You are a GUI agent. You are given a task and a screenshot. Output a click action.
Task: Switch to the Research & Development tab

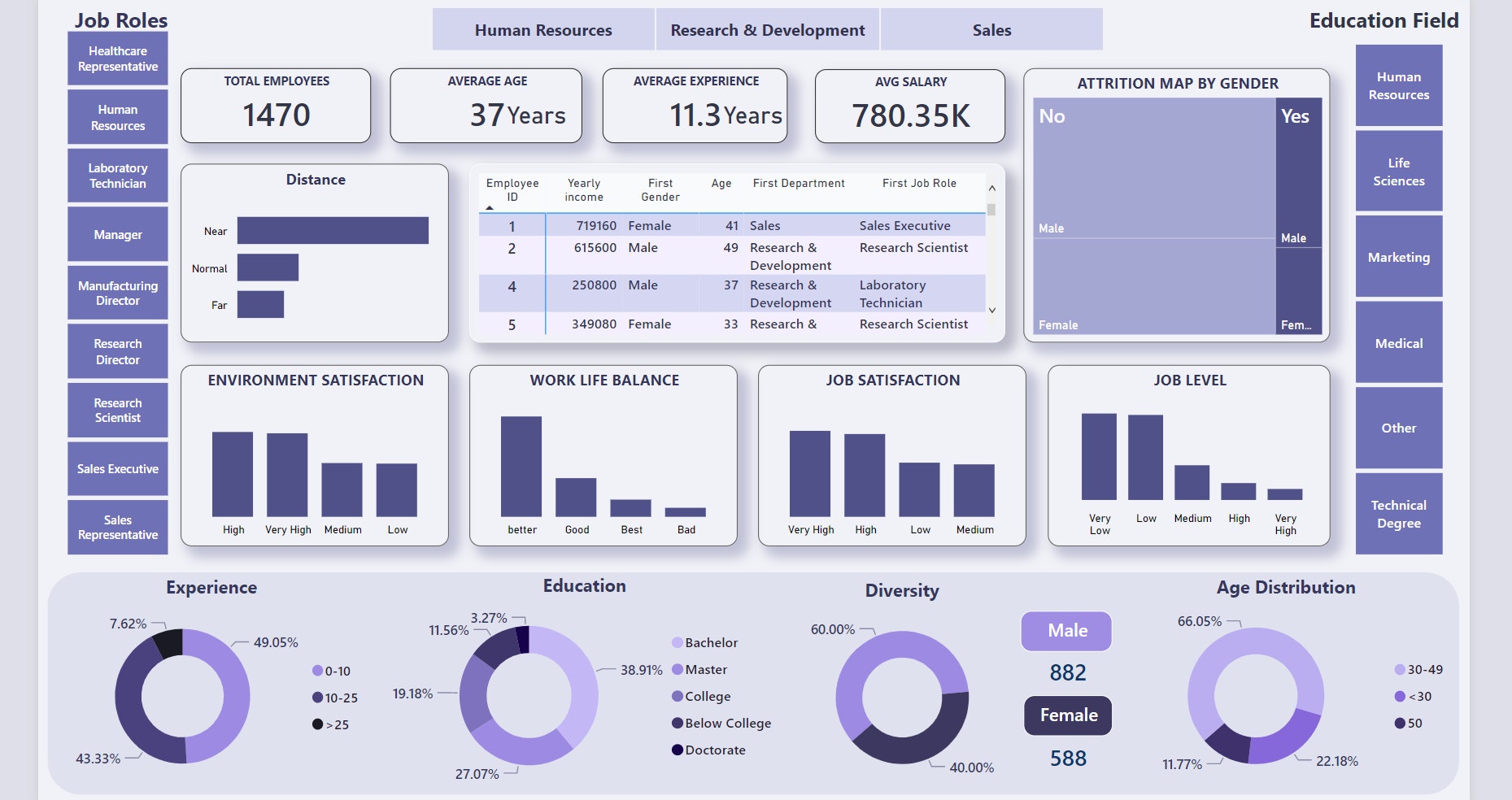[766, 29]
